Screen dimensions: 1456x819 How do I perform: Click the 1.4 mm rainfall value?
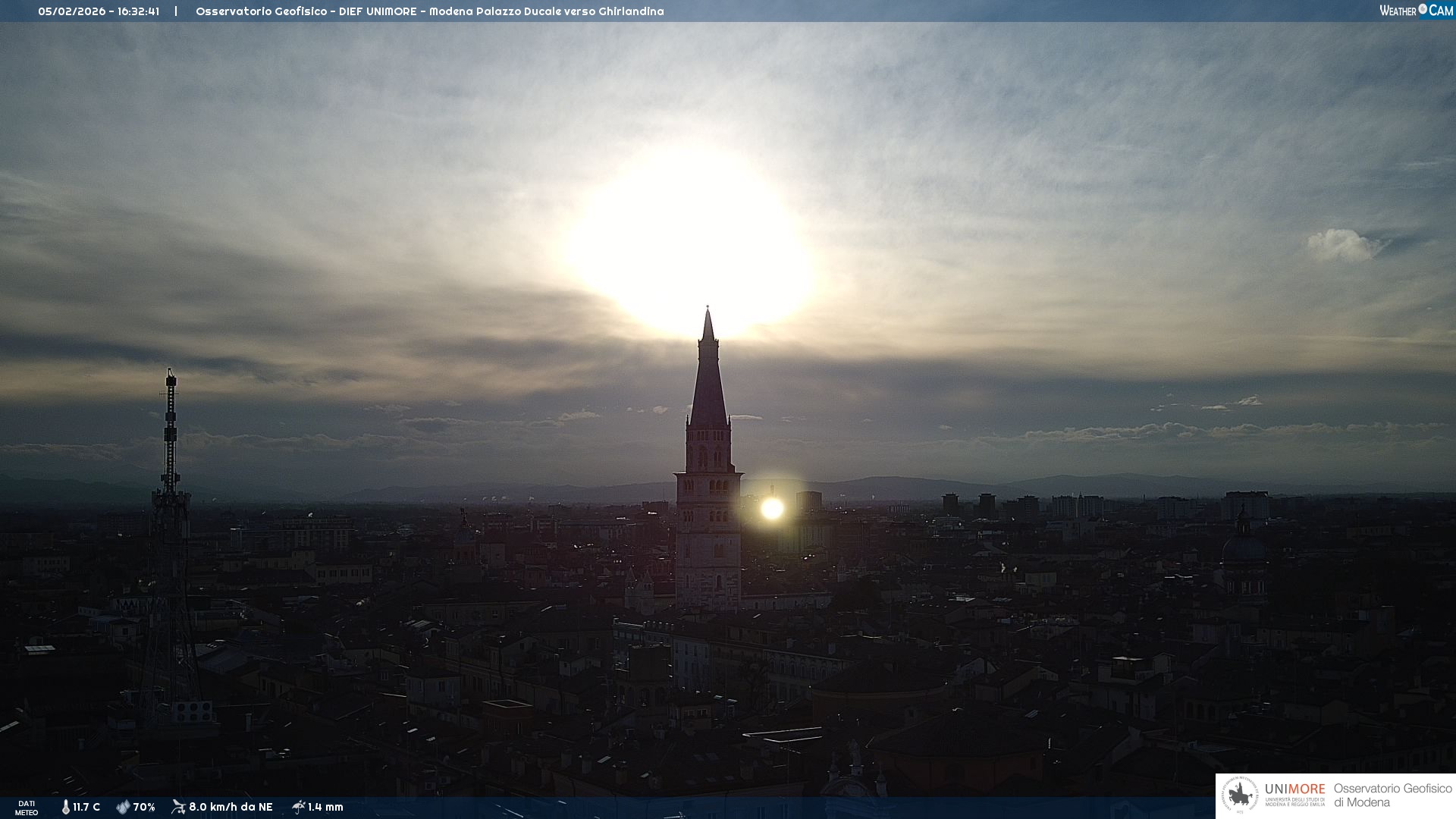click(325, 807)
